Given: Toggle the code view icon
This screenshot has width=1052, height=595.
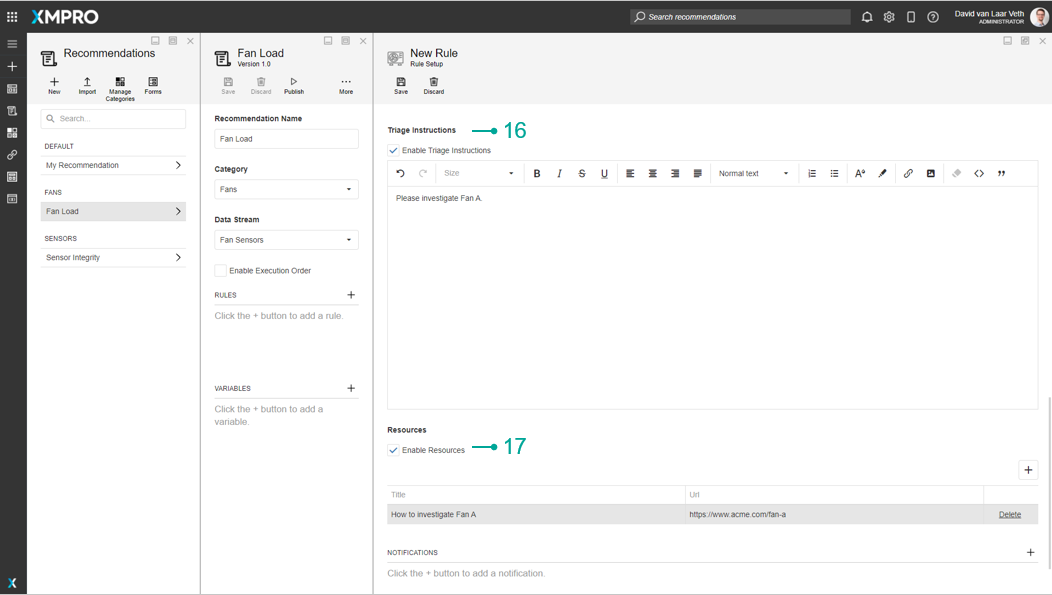Looking at the screenshot, I should coord(979,174).
